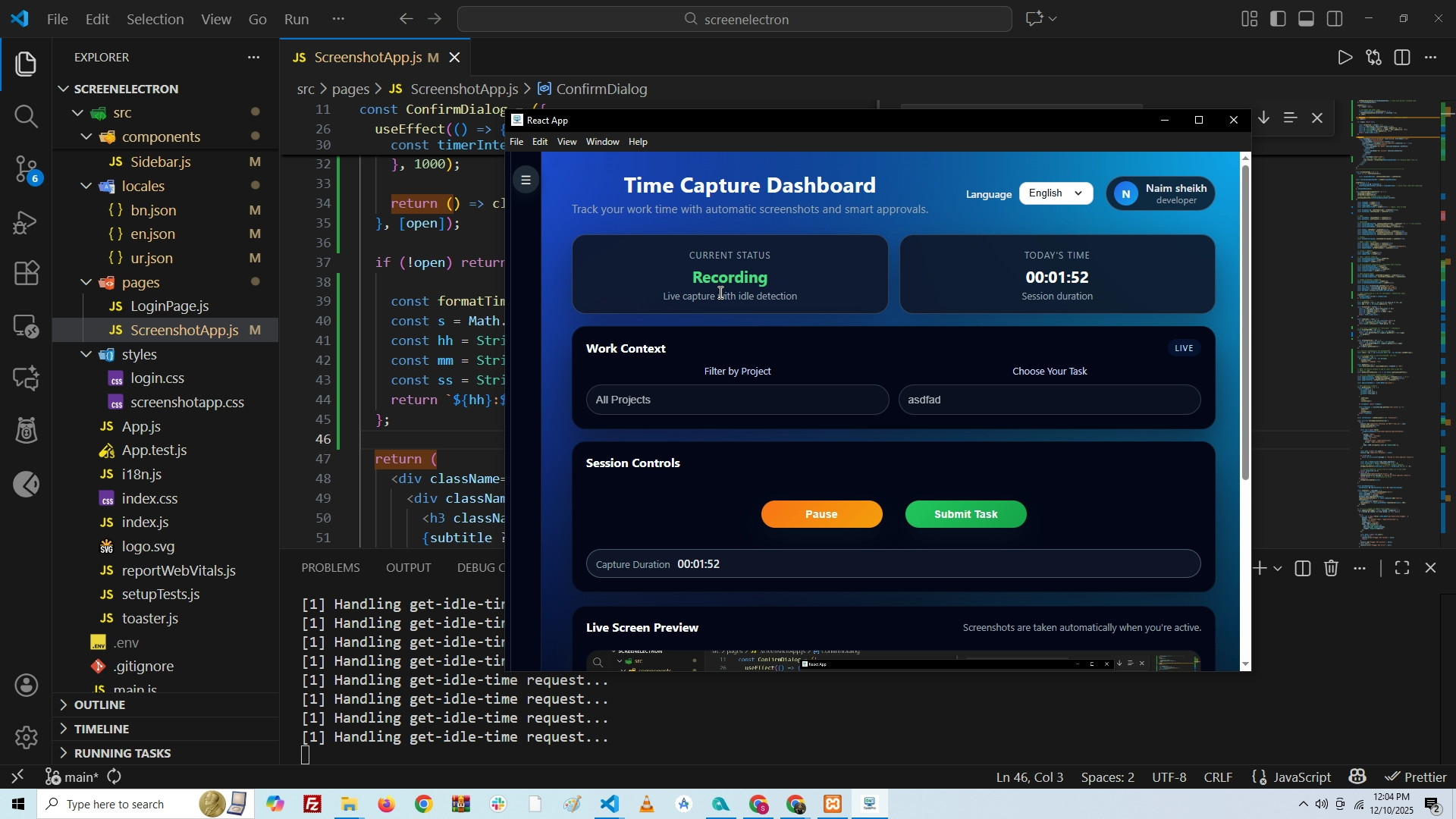Image resolution: width=1456 pixels, height=819 pixels.
Task: Split the editor to the right
Action: [1402, 58]
